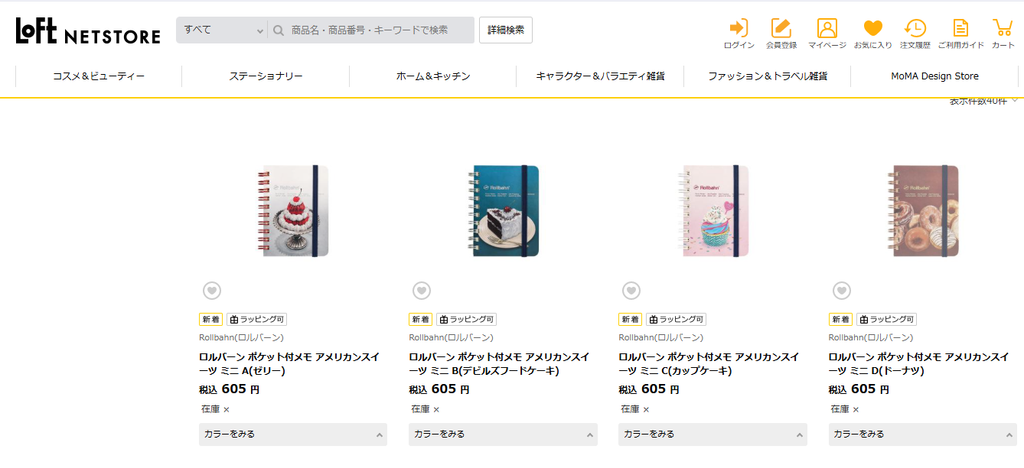Toggle favorite heart for B(デビルズフードケーキ) notebook
The height and width of the screenshot is (468, 1024).
(x=421, y=290)
